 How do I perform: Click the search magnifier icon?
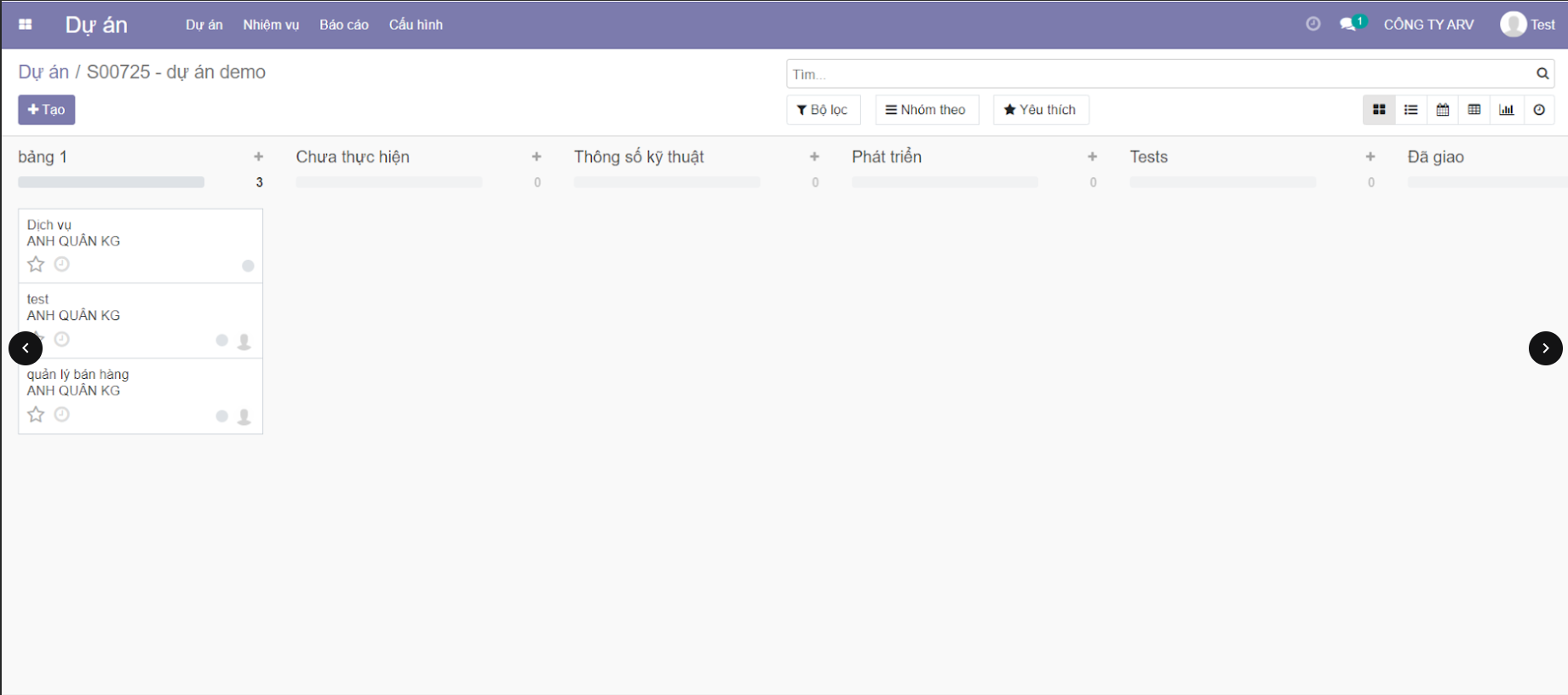(x=1542, y=74)
